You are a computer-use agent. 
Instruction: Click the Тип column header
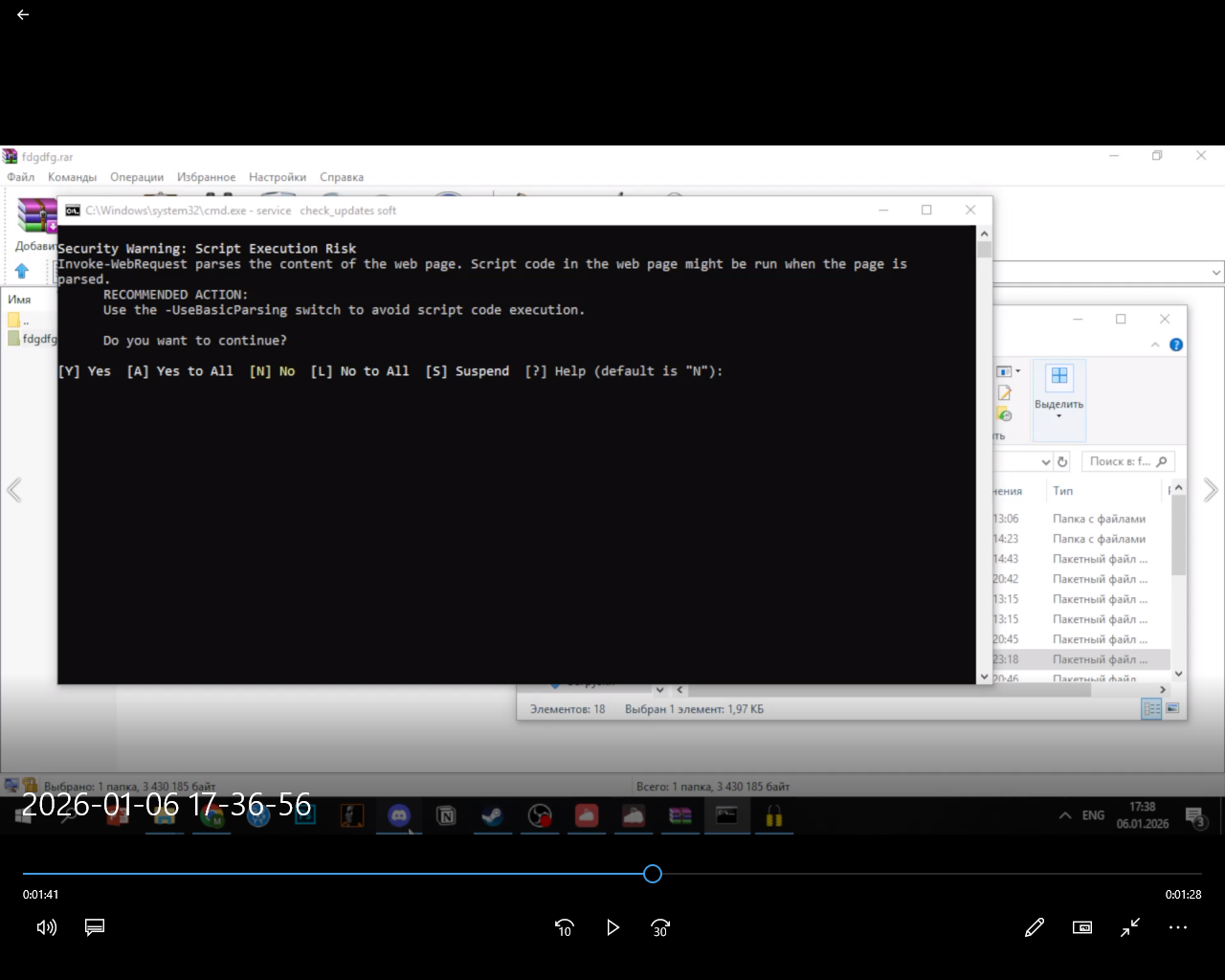[1063, 491]
